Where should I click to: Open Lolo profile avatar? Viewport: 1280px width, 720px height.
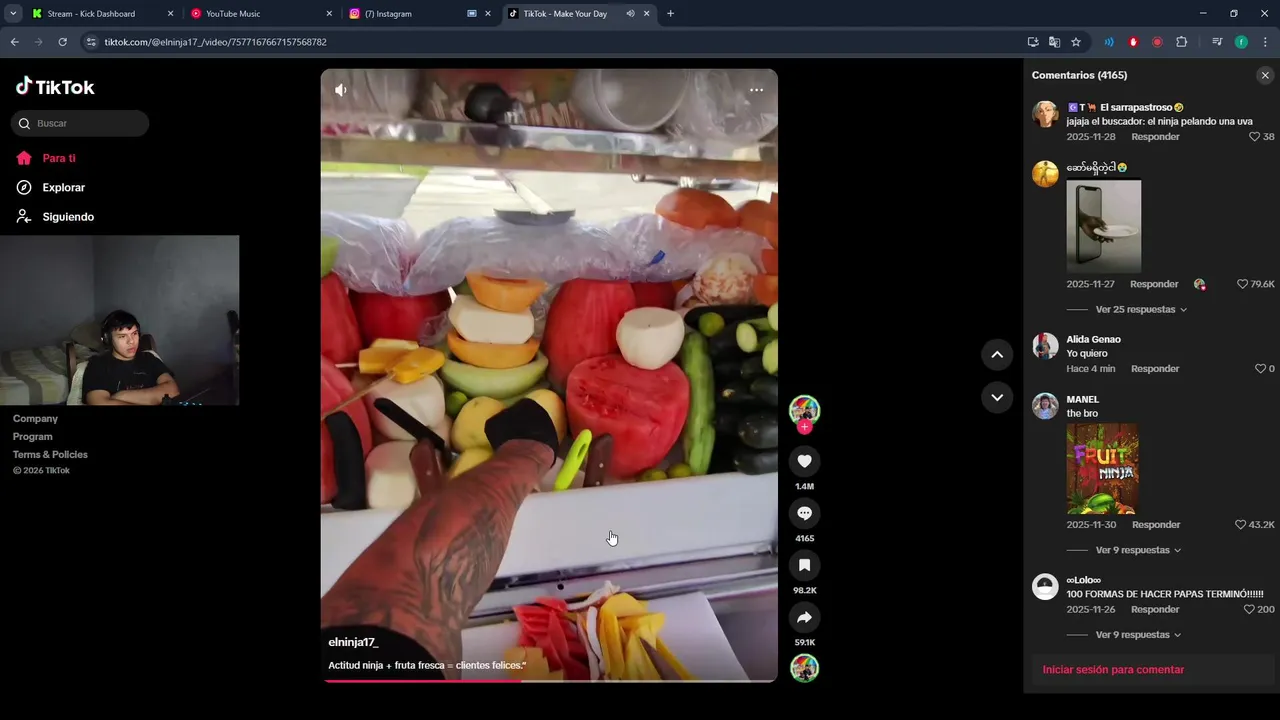click(x=1045, y=587)
